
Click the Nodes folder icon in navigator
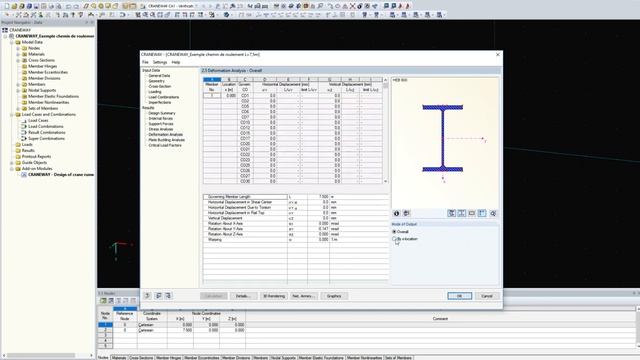24,48
